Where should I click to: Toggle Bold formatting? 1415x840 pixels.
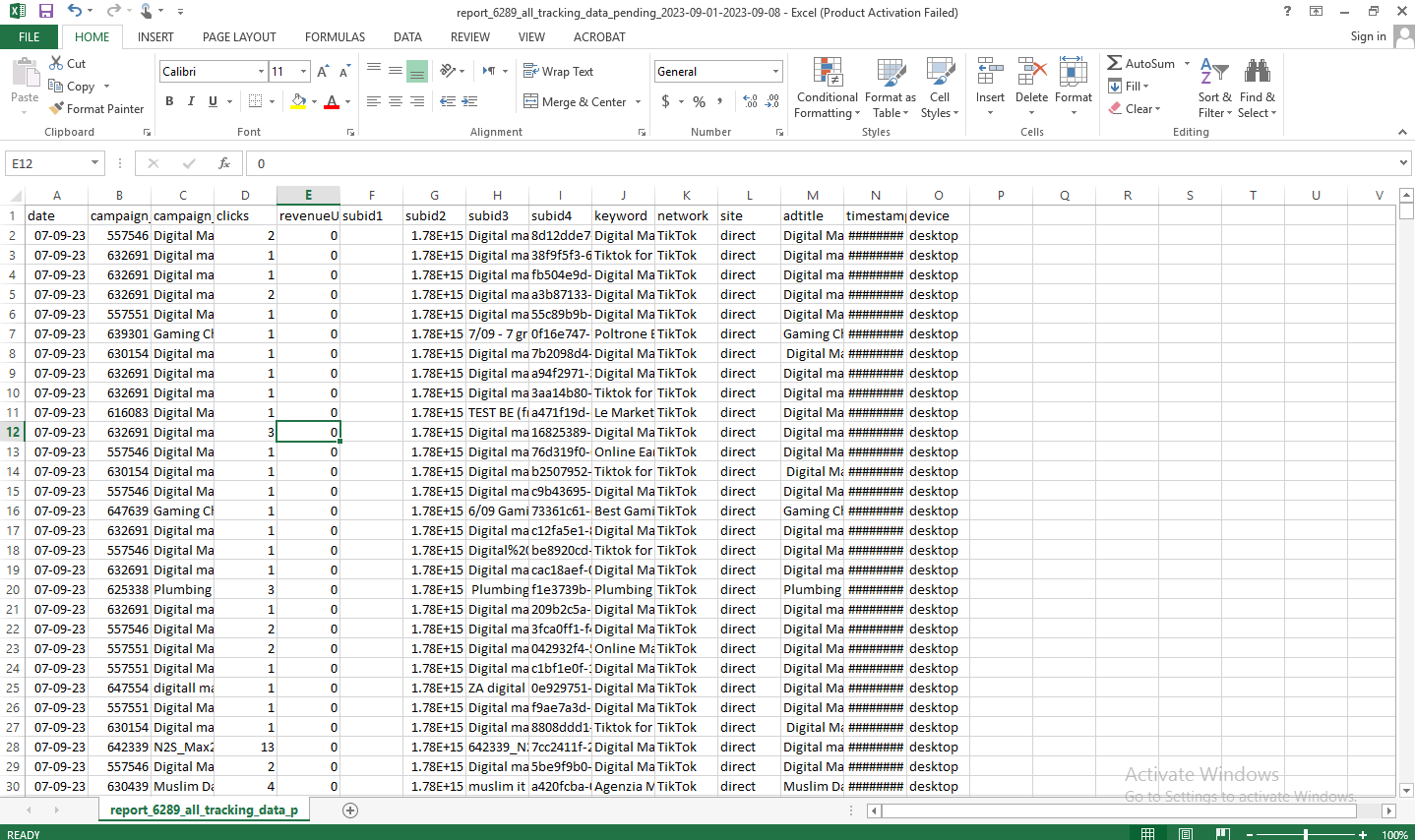point(169,101)
